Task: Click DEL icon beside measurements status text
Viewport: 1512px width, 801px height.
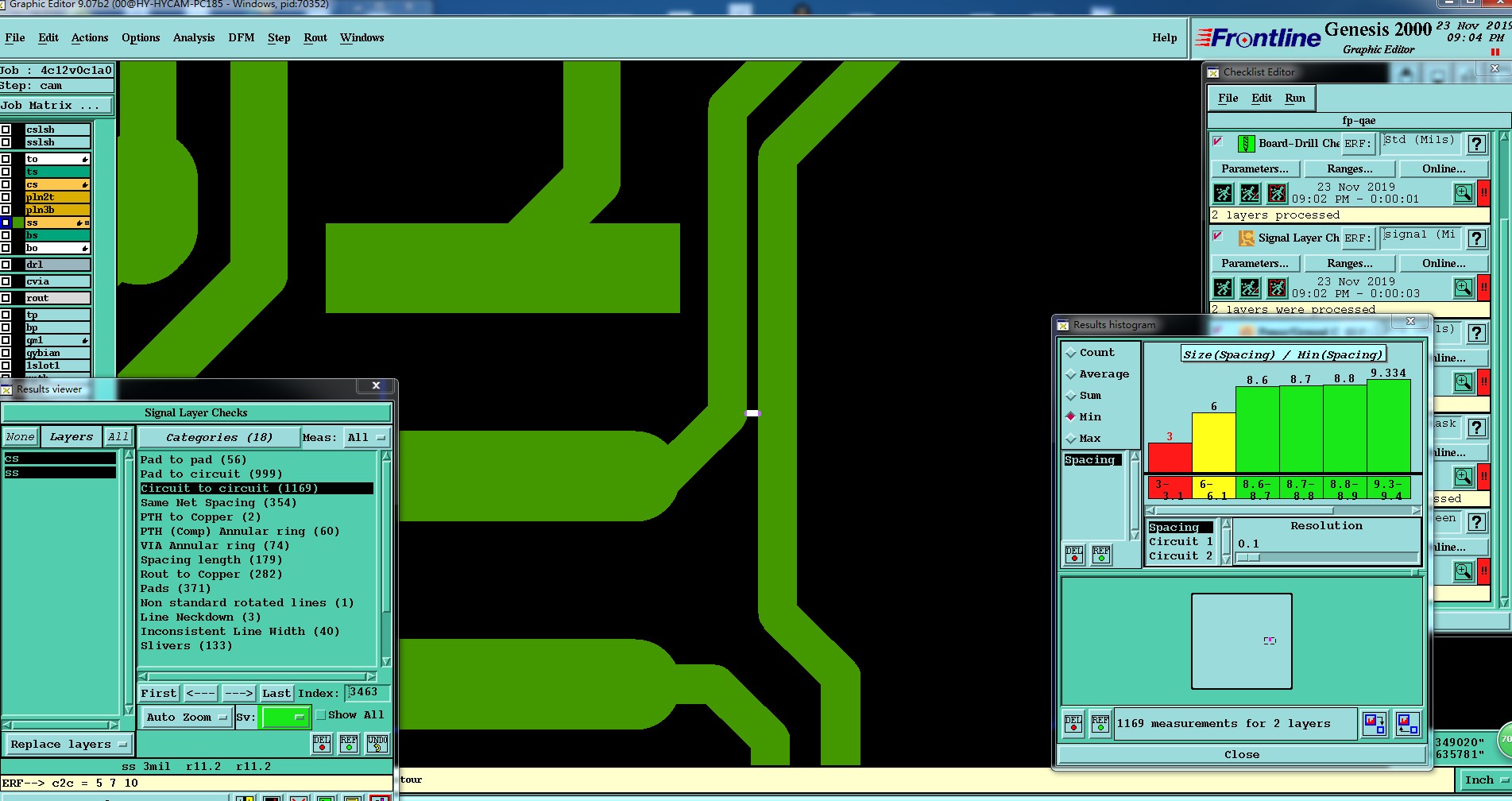Action: point(1073,723)
